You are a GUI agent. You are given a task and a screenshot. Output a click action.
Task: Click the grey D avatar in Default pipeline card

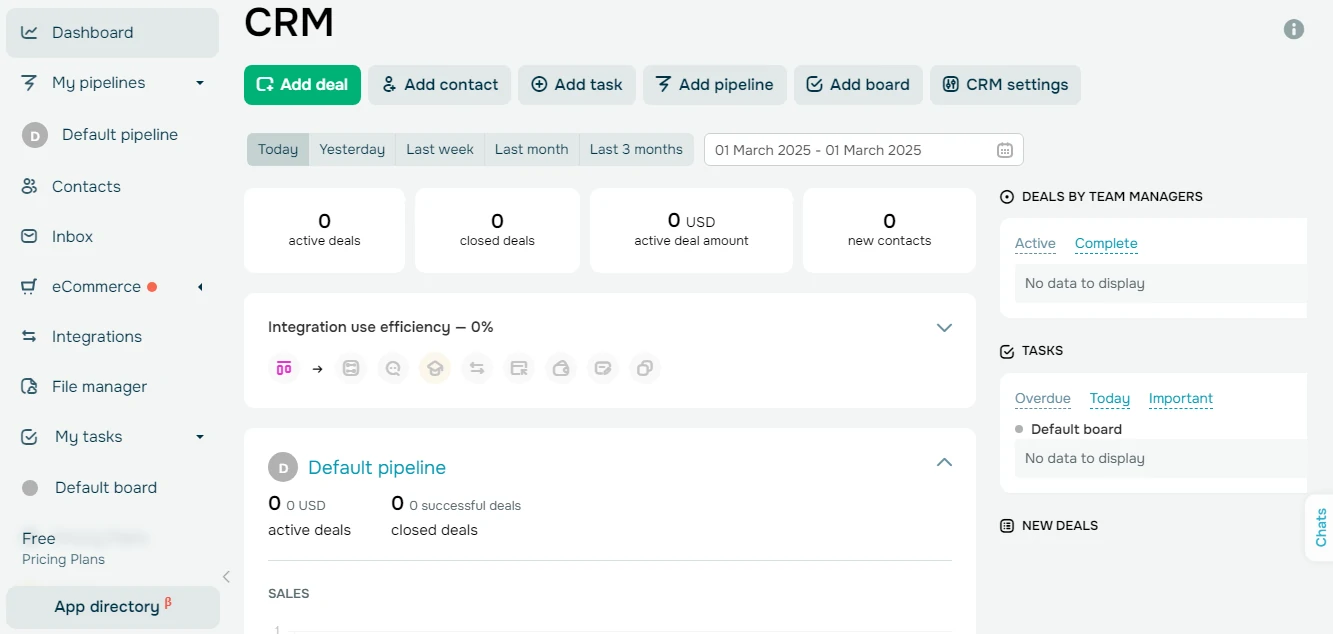pos(283,467)
